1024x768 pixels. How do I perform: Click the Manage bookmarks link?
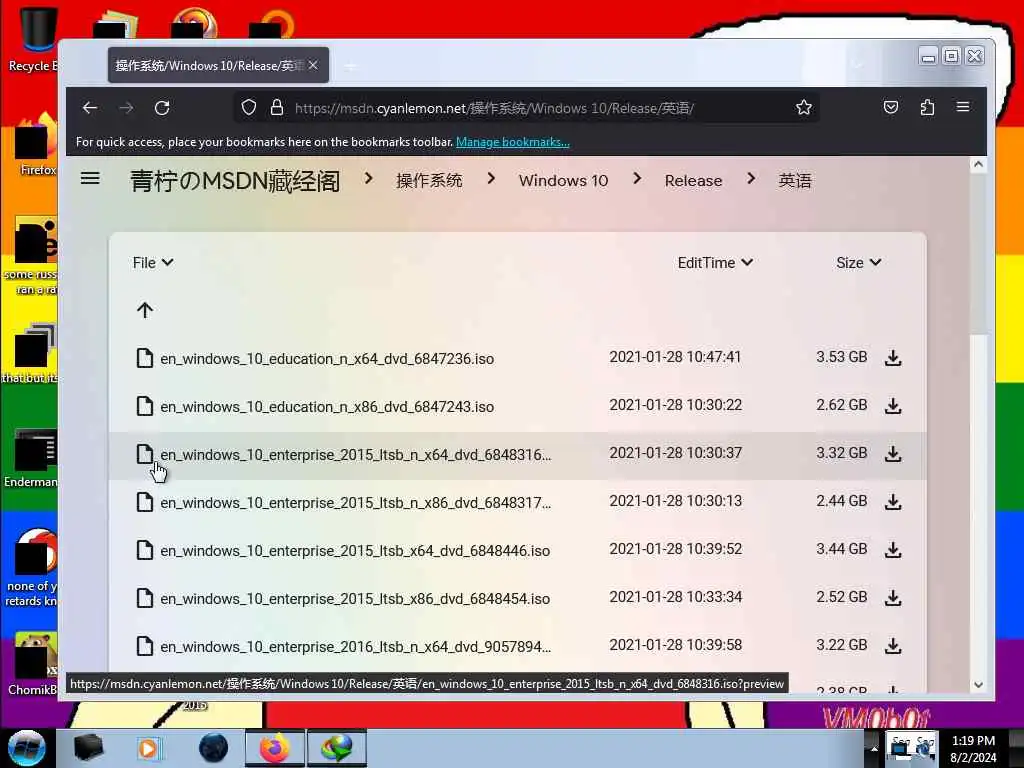[513, 142]
